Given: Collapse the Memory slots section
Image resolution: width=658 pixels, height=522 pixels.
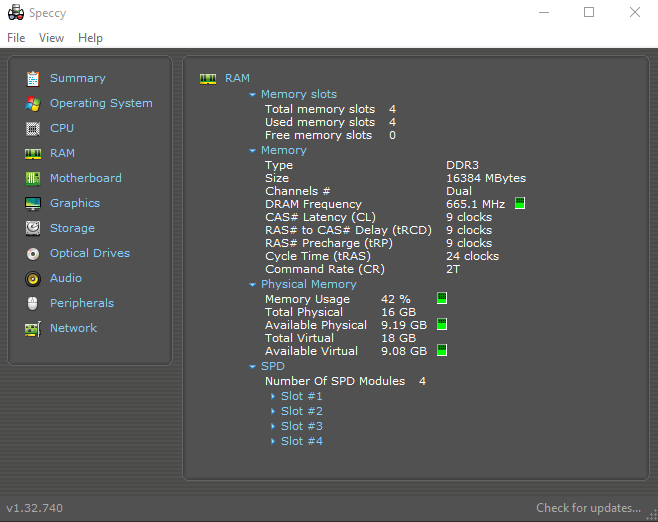Looking at the screenshot, I should click(252, 95).
